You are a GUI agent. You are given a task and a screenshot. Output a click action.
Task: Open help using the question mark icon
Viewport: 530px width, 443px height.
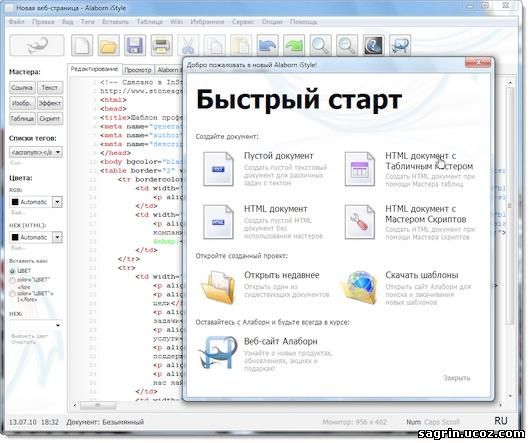pos(374,45)
